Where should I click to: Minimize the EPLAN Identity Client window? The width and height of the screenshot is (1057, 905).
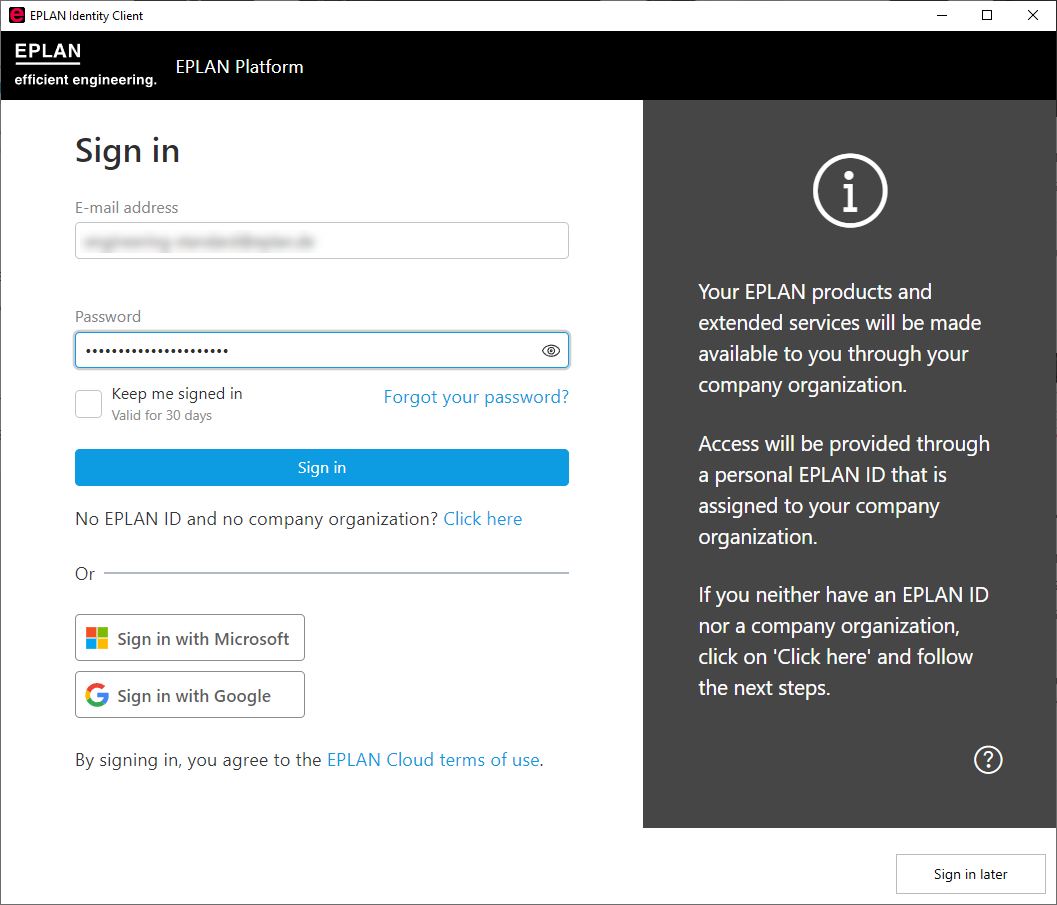(x=941, y=15)
